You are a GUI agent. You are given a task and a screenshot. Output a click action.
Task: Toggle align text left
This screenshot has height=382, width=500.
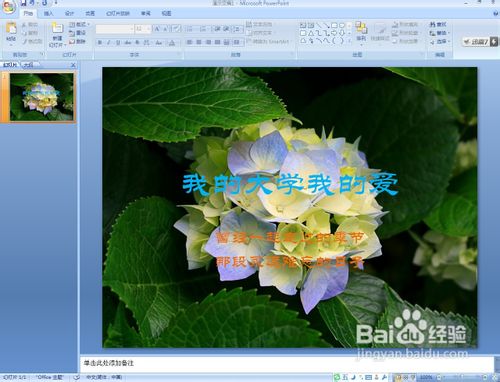coord(190,42)
